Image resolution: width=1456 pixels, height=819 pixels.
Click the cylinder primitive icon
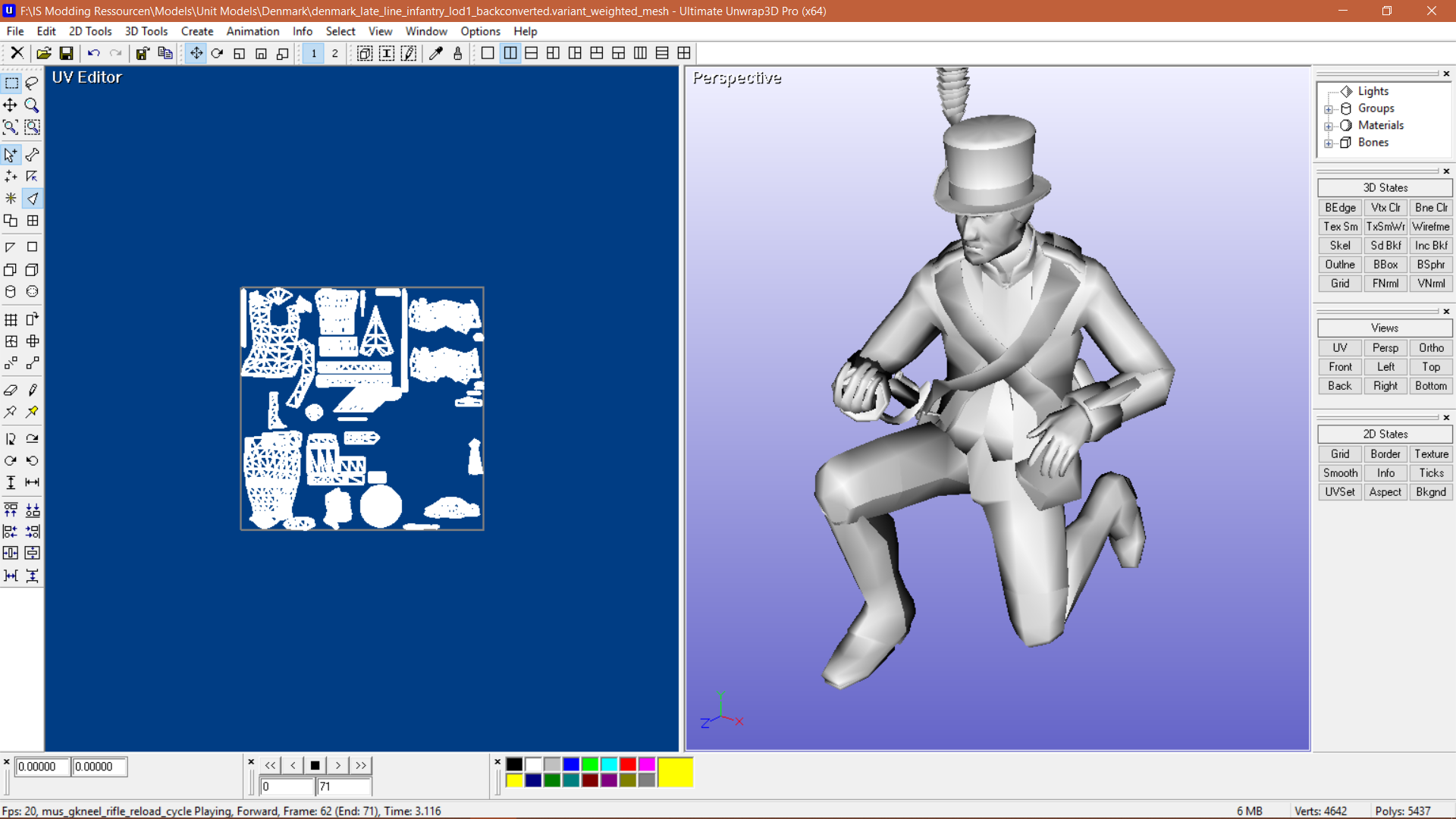pos(11,292)
